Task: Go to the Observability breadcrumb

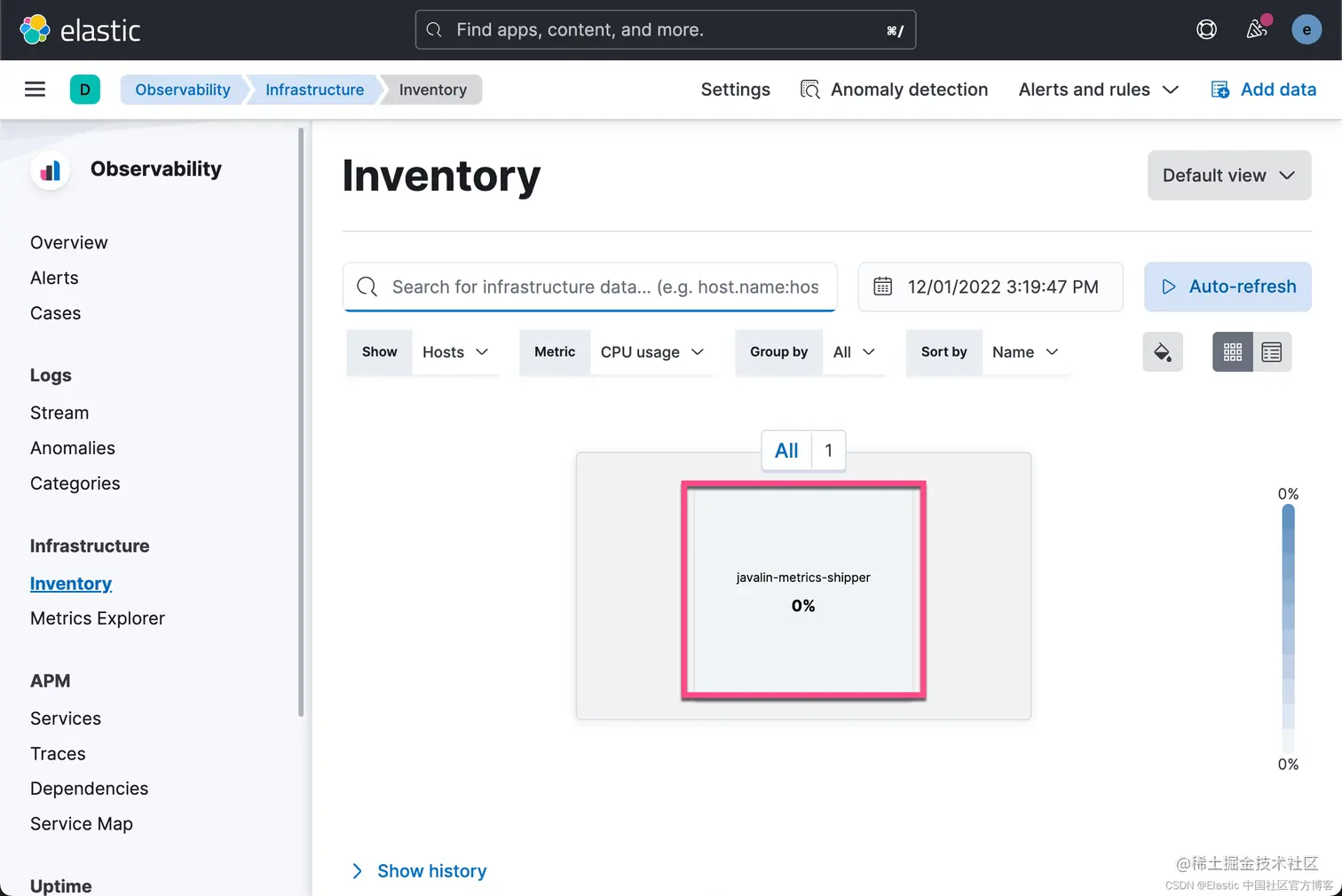Action: (183, 90)
